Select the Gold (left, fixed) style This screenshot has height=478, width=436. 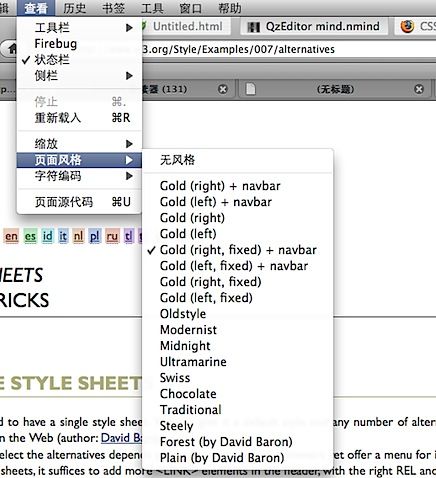(x=237, y=298)
